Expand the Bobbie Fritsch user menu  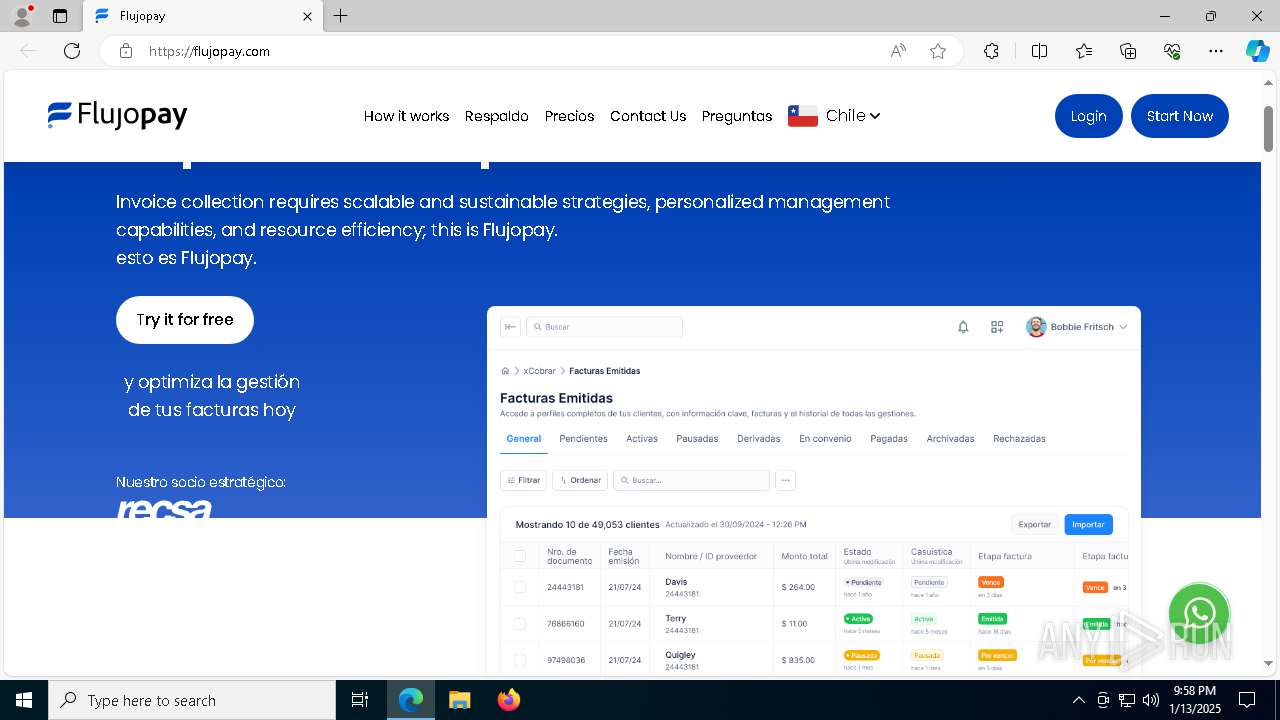[1077, 327]
